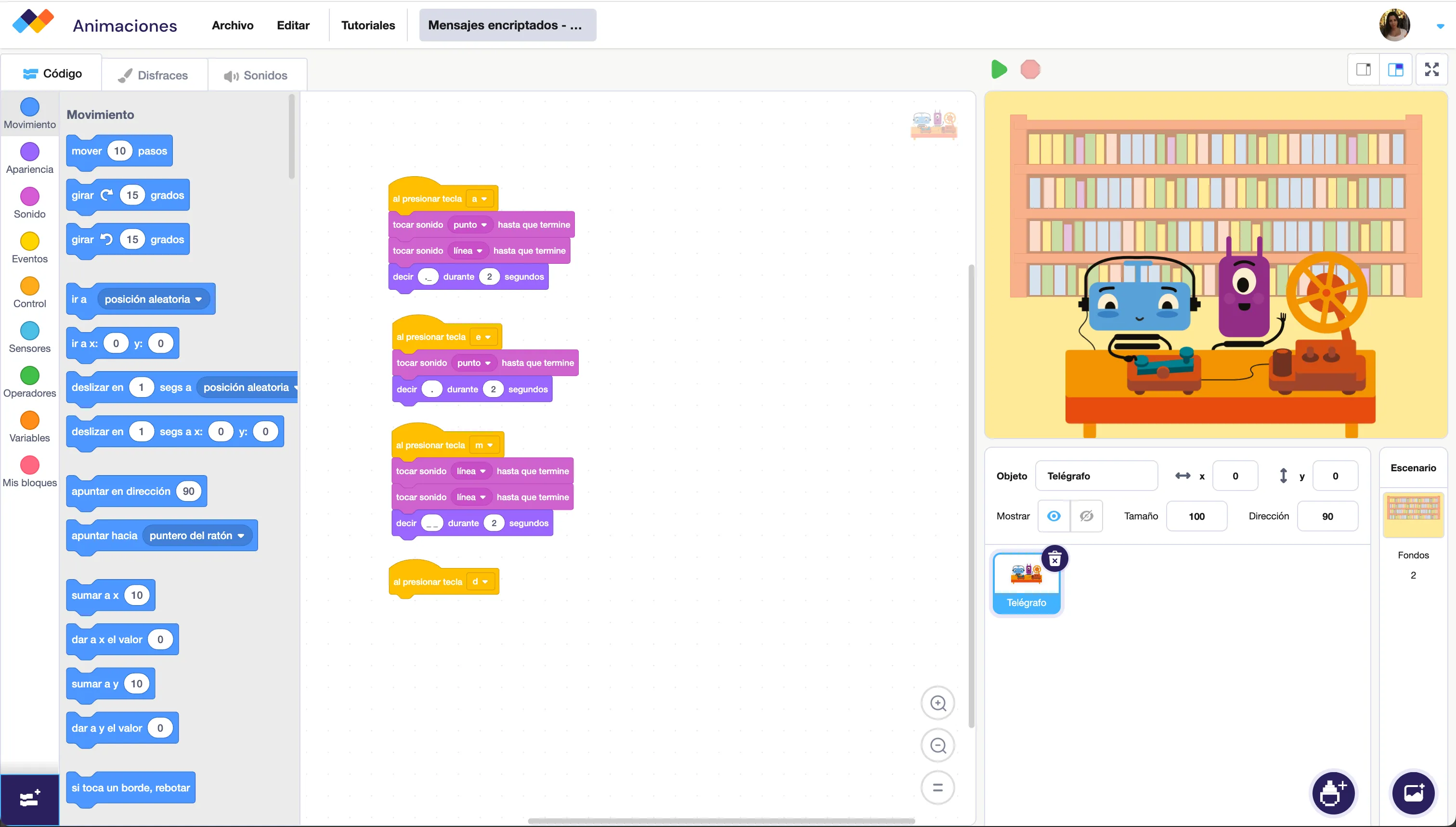Open Tutoriales
This screenshot has height=827, width=1456.
point(367,26)
